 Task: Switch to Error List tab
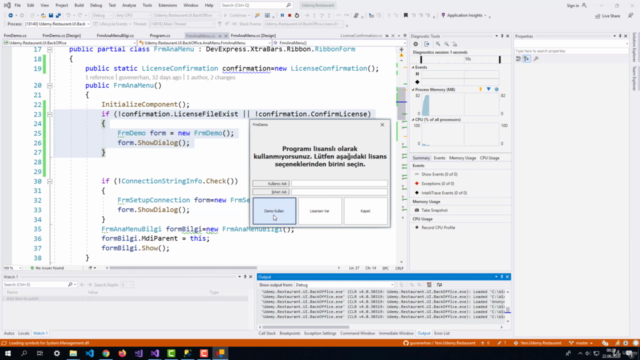point(442,333)
